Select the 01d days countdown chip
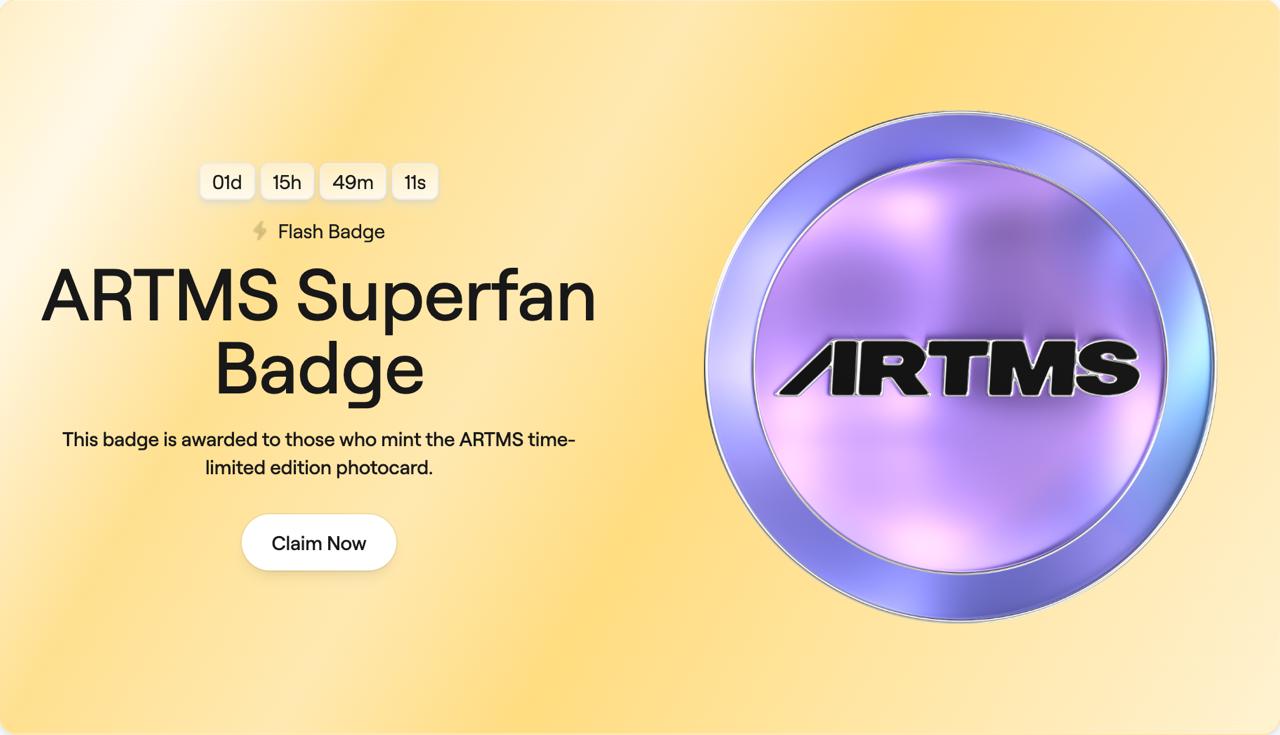This screenshot has height=735, width=1280. pos(227,182)
